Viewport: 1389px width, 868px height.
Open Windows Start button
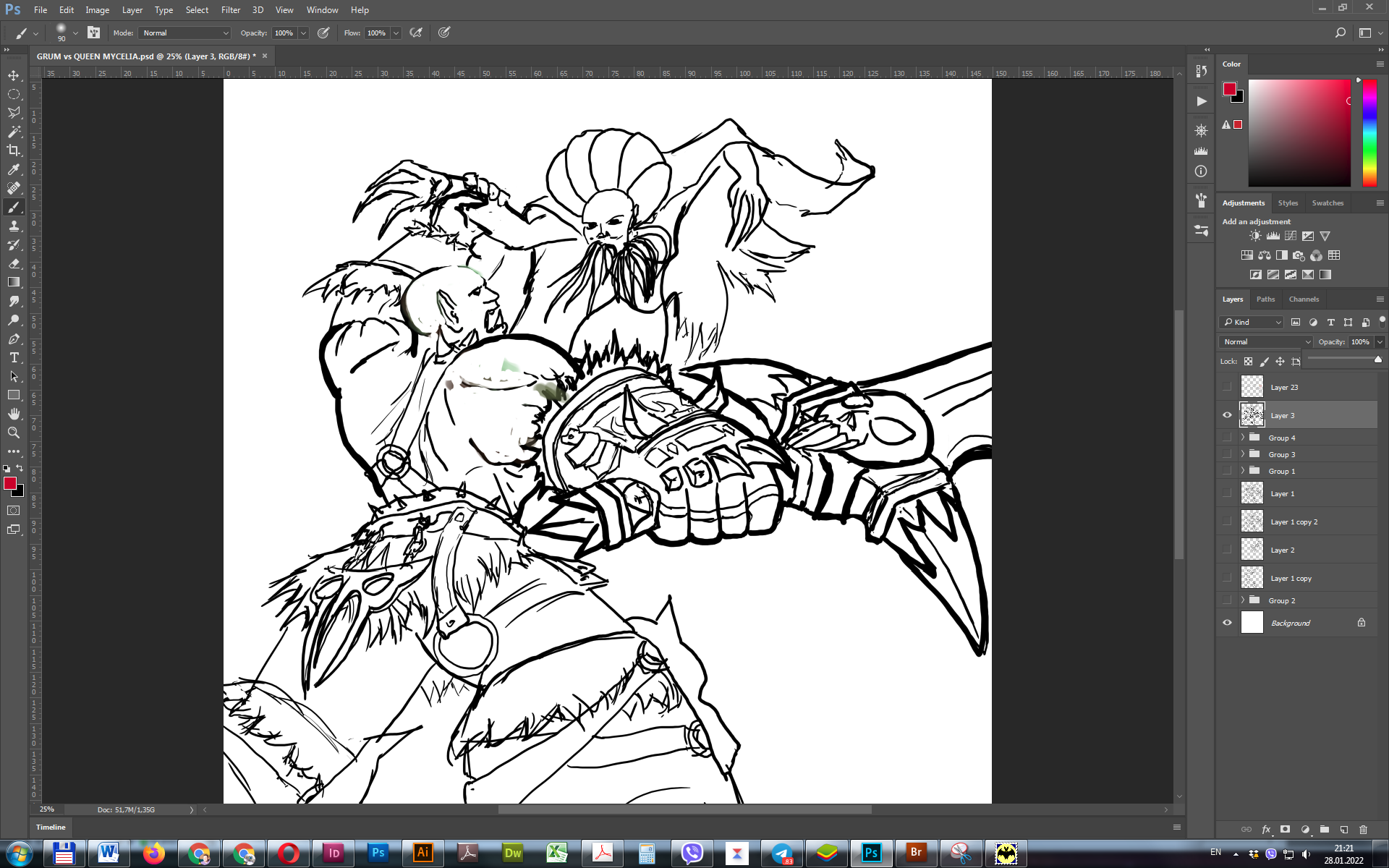pyautogui.click(x=19, y=854)
